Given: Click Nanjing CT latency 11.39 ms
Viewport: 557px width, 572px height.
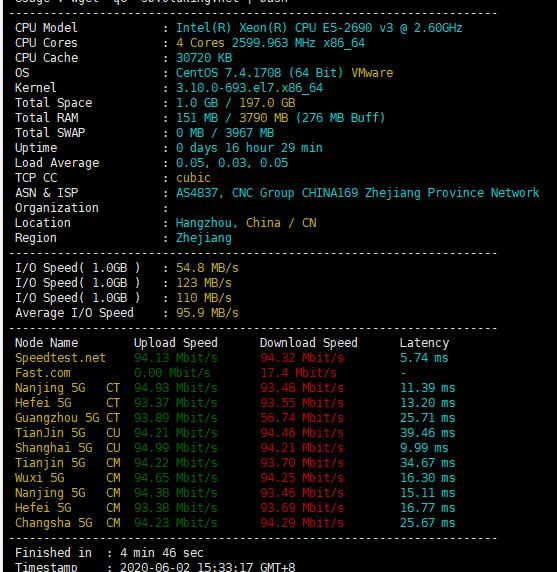Looking at the screenshot, I should tap(428, 388).
